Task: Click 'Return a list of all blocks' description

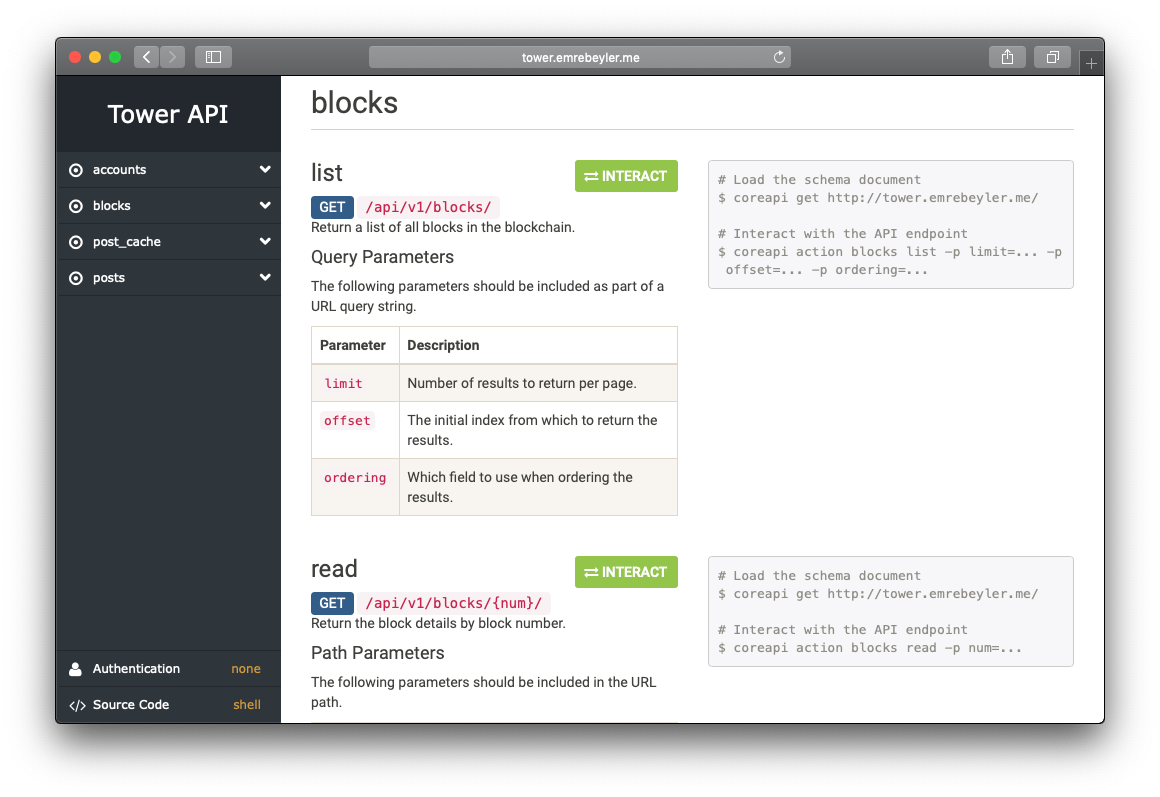Action: pyautogui.click(x=443, y=227)
